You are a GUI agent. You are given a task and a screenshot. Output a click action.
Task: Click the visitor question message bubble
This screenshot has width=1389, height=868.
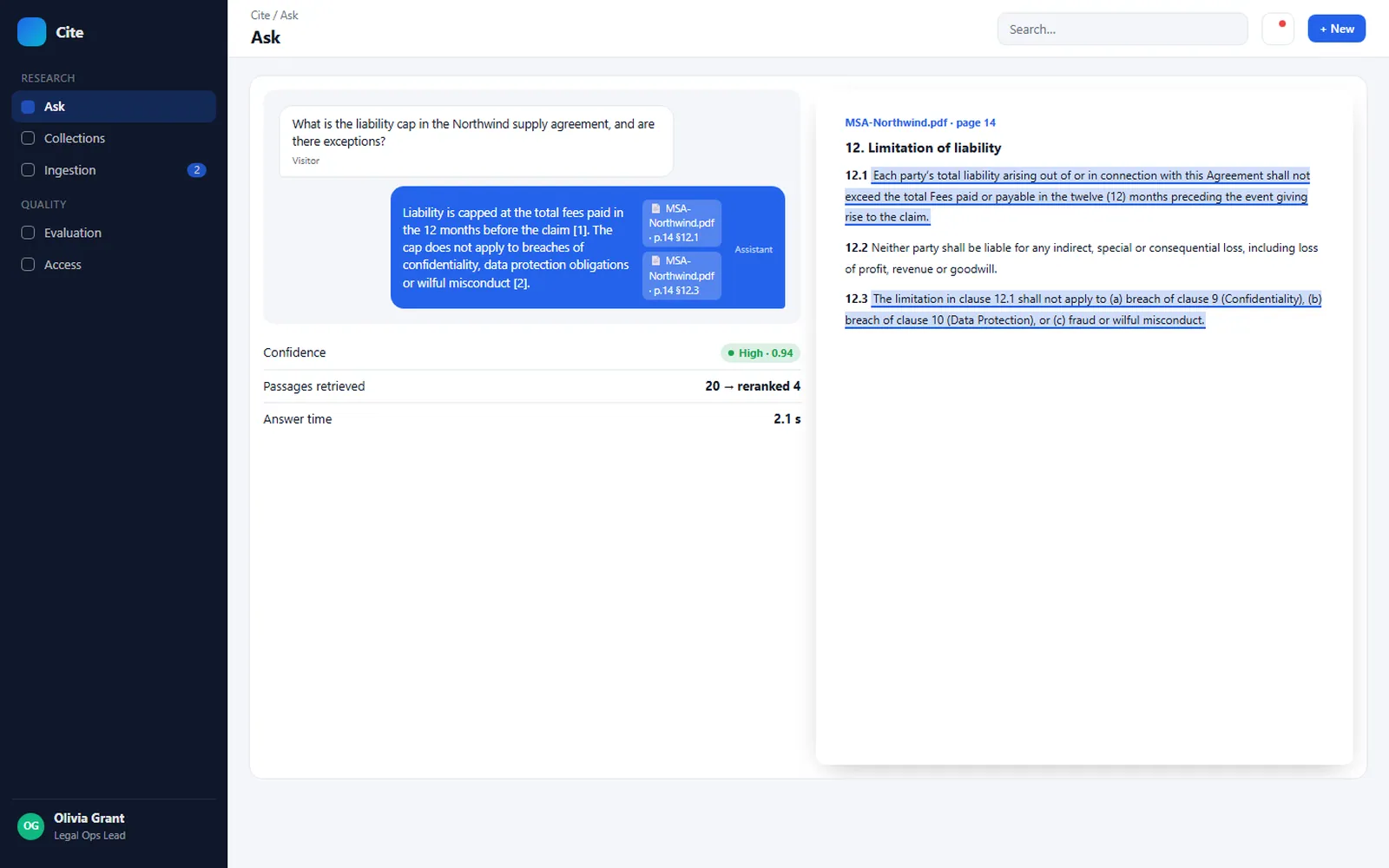click(476, 141)
